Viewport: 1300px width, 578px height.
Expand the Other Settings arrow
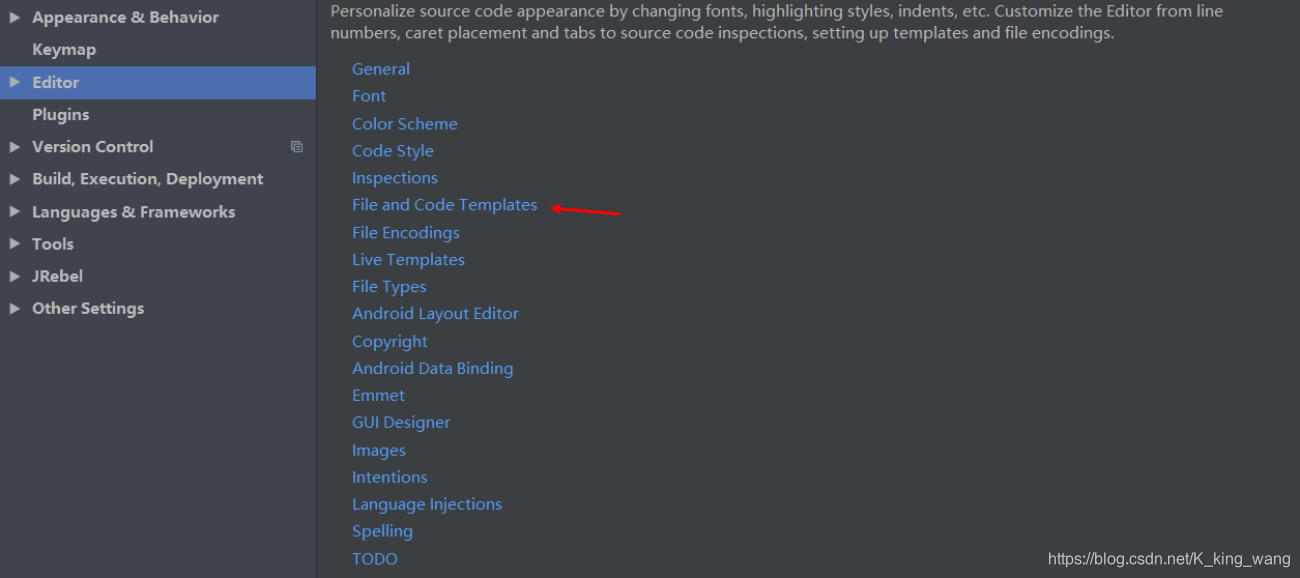point(14,308)
